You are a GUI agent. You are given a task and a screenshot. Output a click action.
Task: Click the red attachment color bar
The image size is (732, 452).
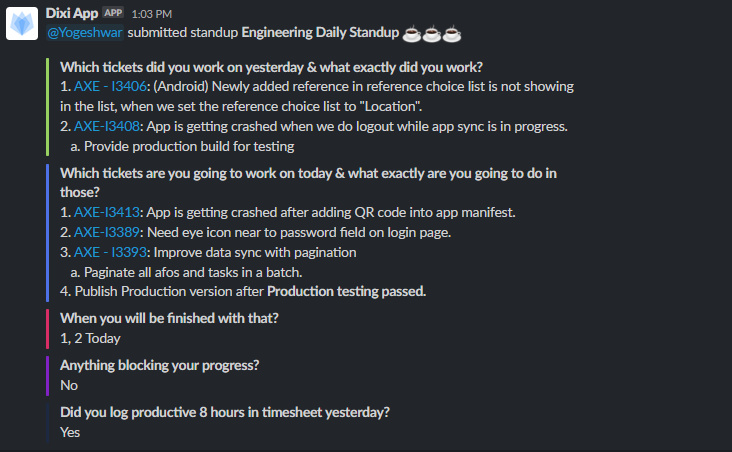pyautogui.click(x=48, y=329)
